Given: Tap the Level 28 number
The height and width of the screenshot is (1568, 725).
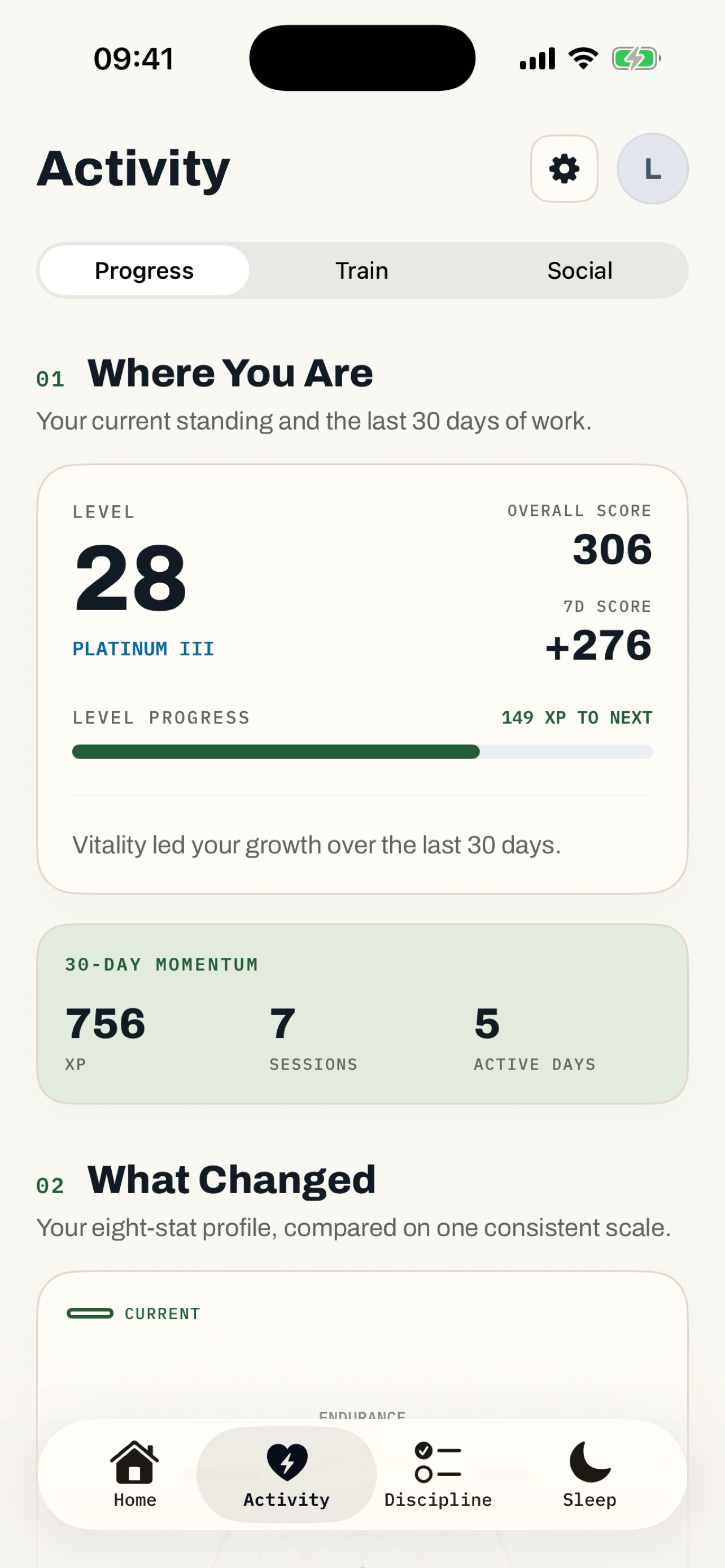Looking at the screenshot, I should [x=130, y=578].
